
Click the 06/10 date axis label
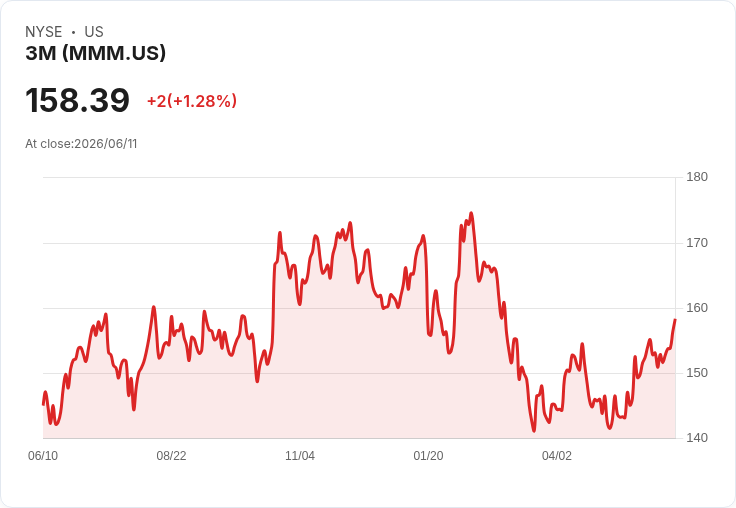coord(43,456)
